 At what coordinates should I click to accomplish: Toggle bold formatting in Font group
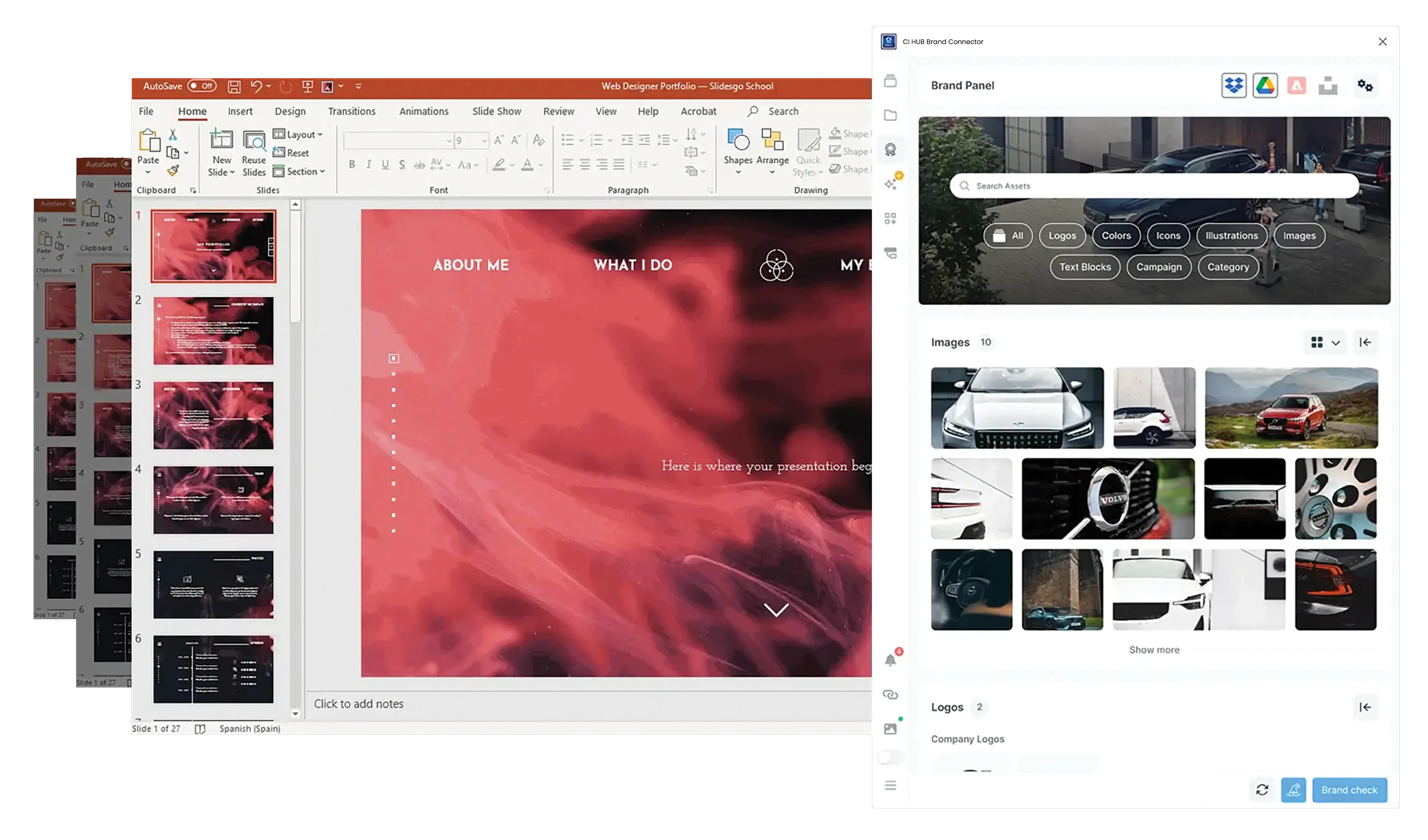[352, 164]
